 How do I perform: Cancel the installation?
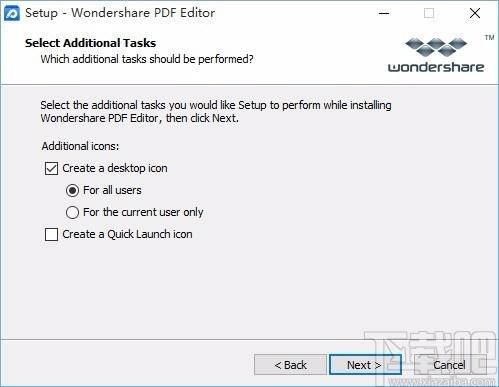click(450, 365)
